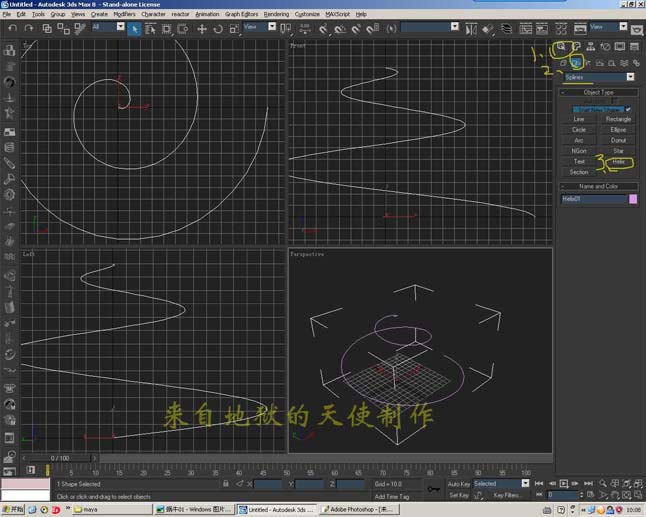Choose the rectangular selection region tool
646x517 pixels.
166,29
